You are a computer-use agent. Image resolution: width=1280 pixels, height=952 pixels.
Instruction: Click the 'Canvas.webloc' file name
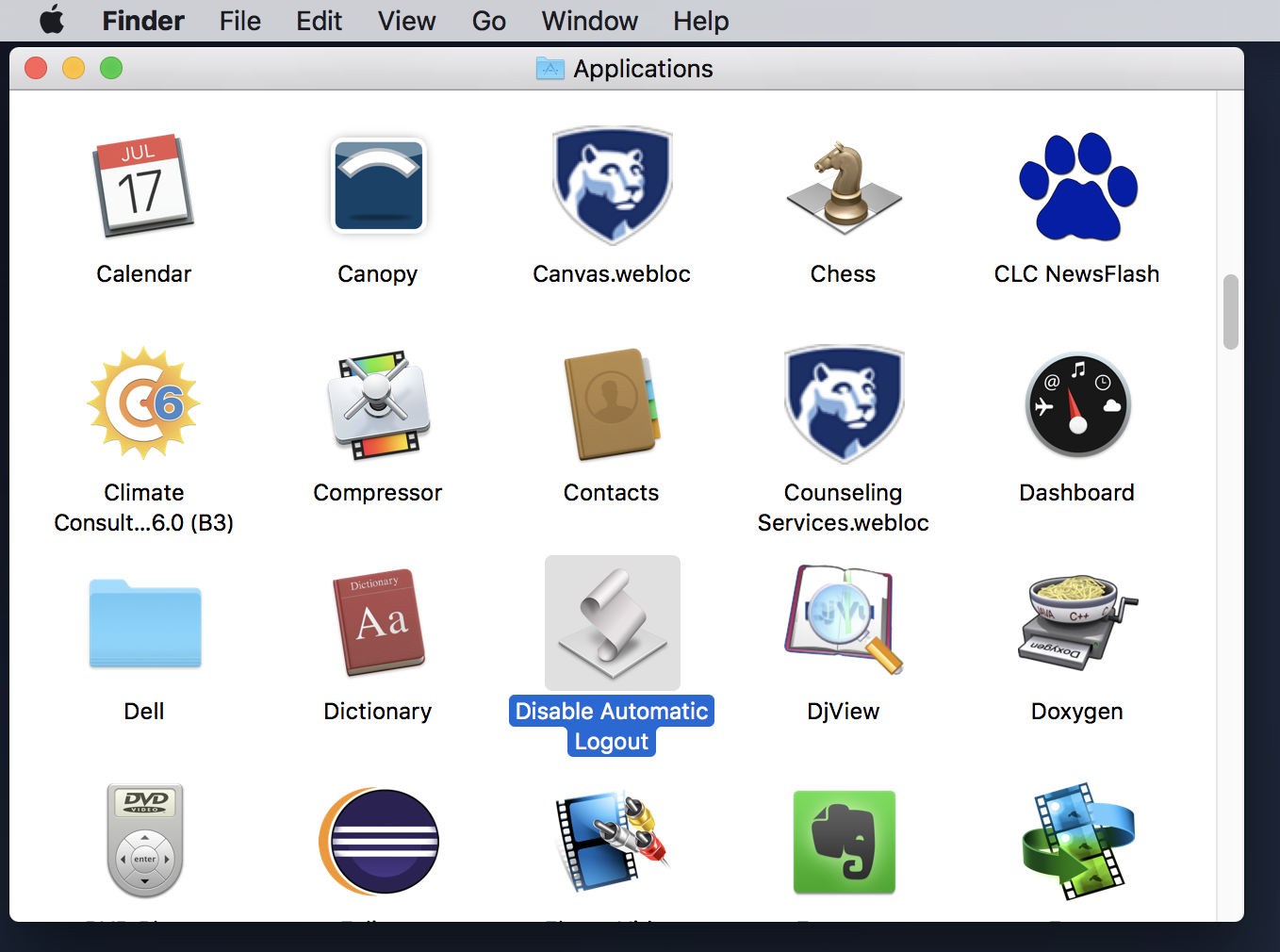[x=612, y=274]
